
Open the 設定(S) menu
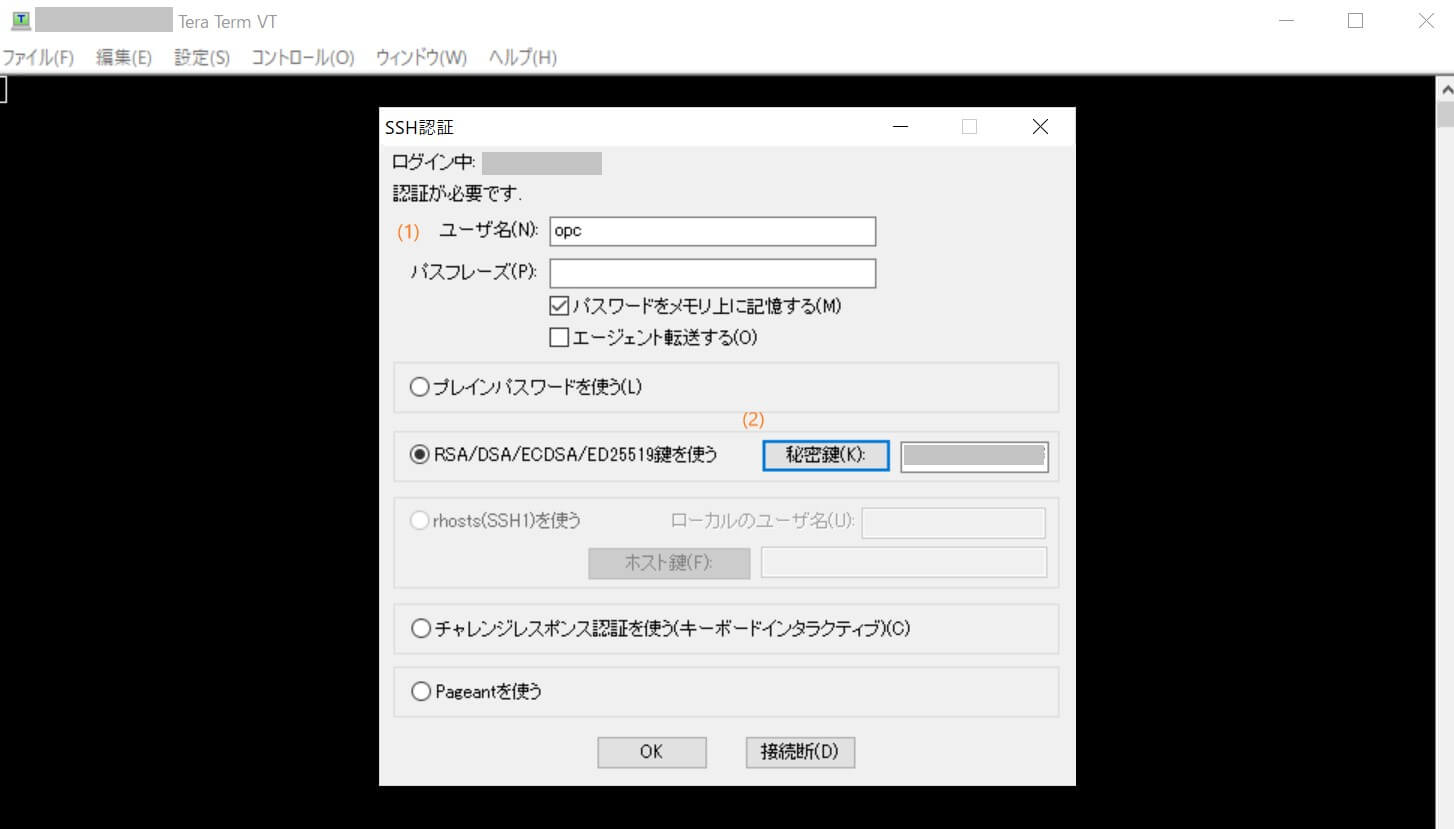click(x=202, y=58)
